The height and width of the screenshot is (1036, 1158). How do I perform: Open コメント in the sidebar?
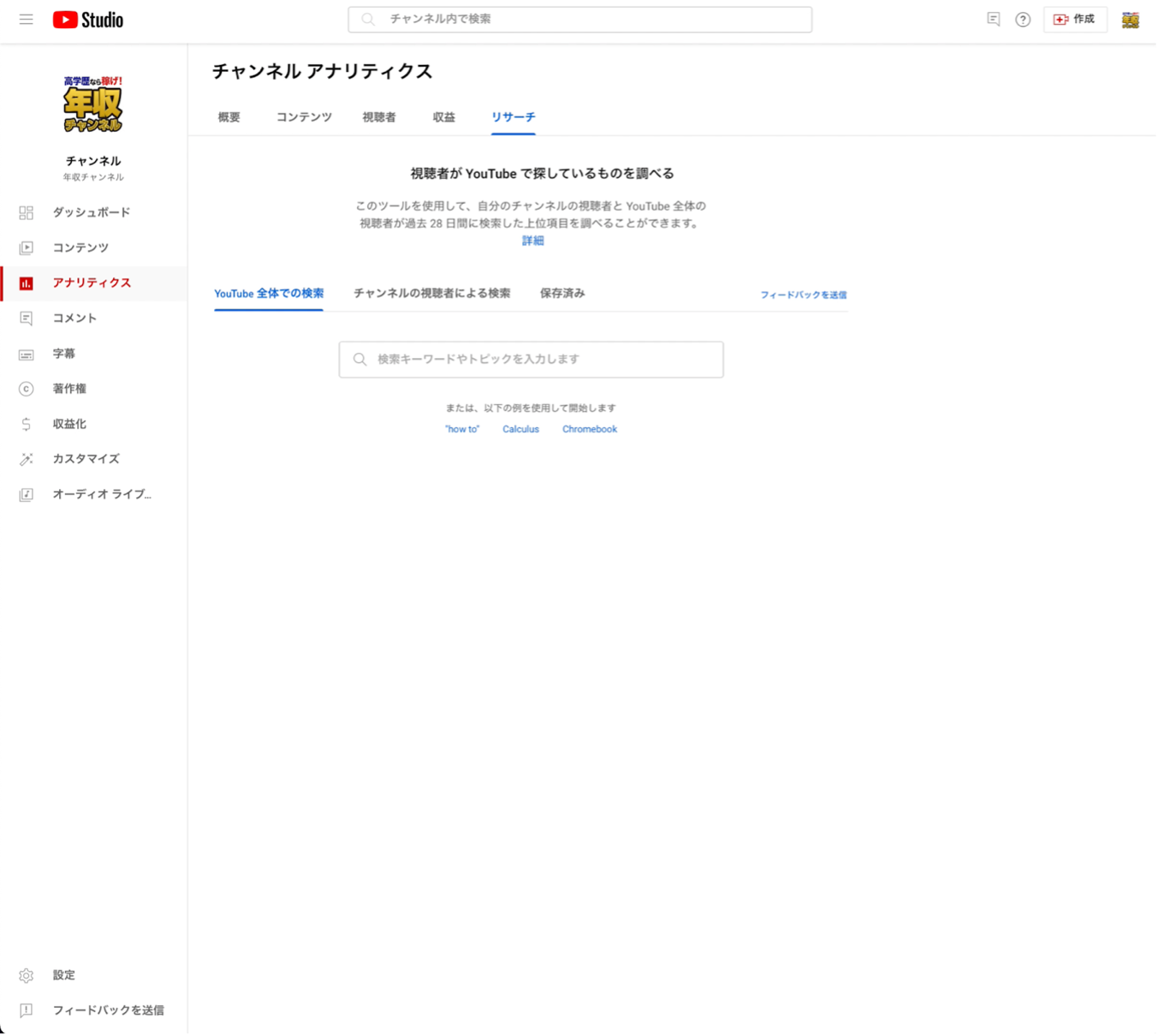tap(74, 318)
